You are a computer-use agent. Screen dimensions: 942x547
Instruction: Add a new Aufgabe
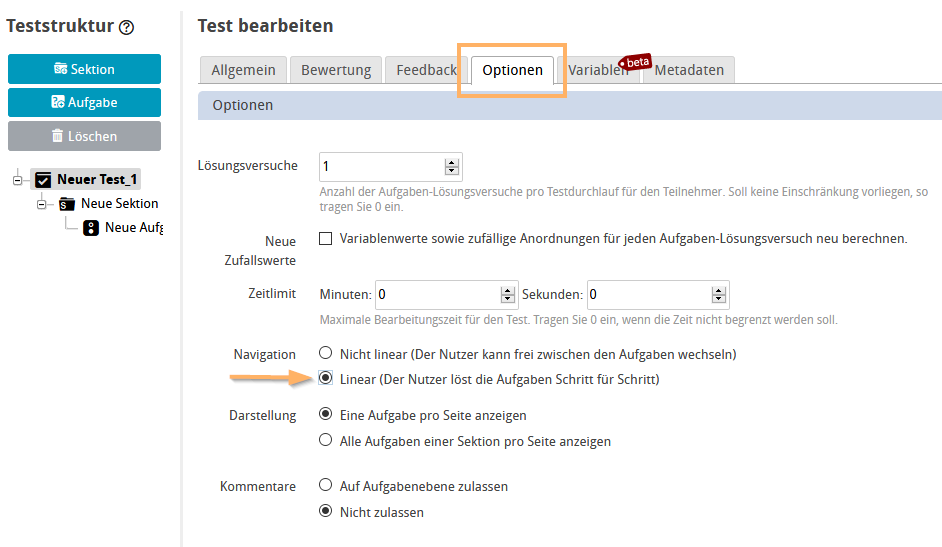84,102
